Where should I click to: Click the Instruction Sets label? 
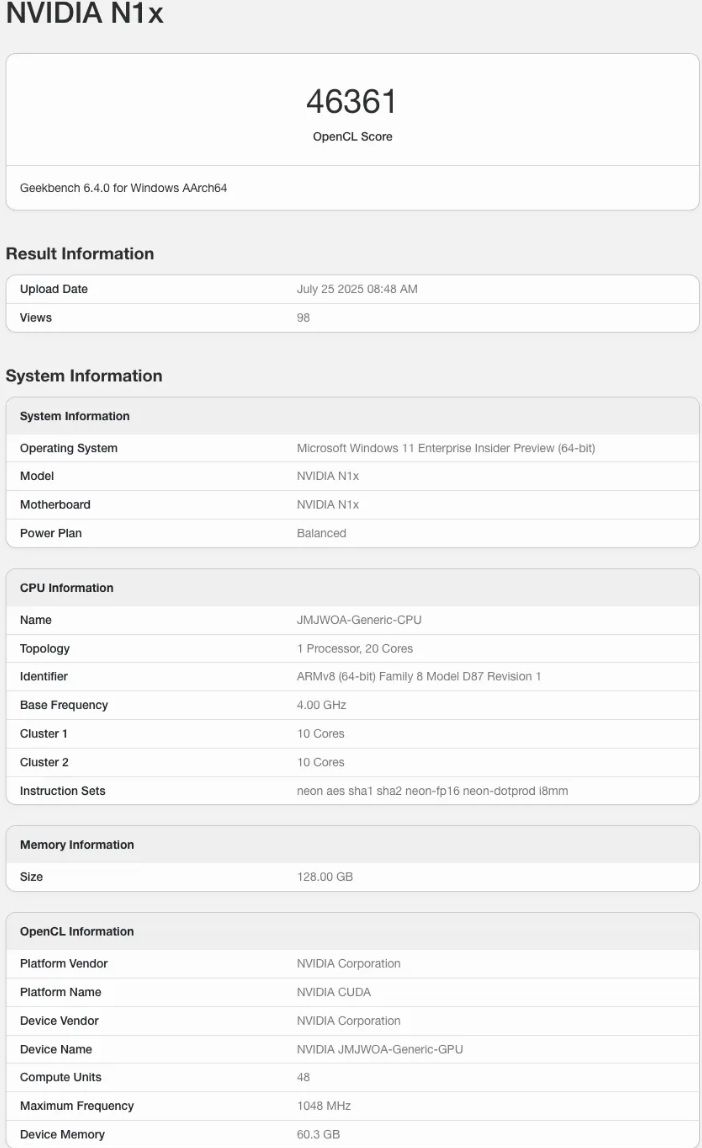point(62,791)
